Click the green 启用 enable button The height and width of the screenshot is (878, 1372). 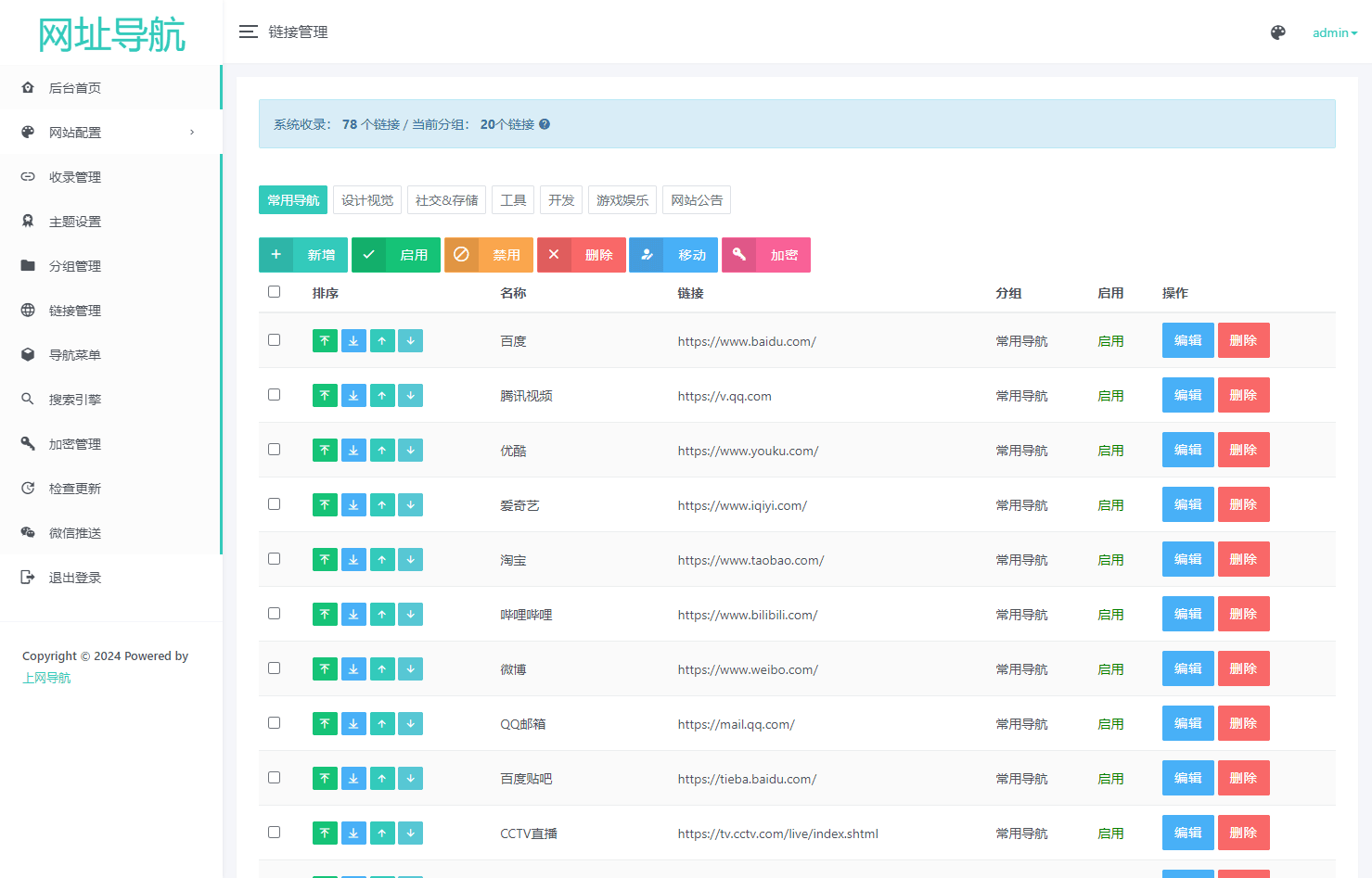click(396, 255)
